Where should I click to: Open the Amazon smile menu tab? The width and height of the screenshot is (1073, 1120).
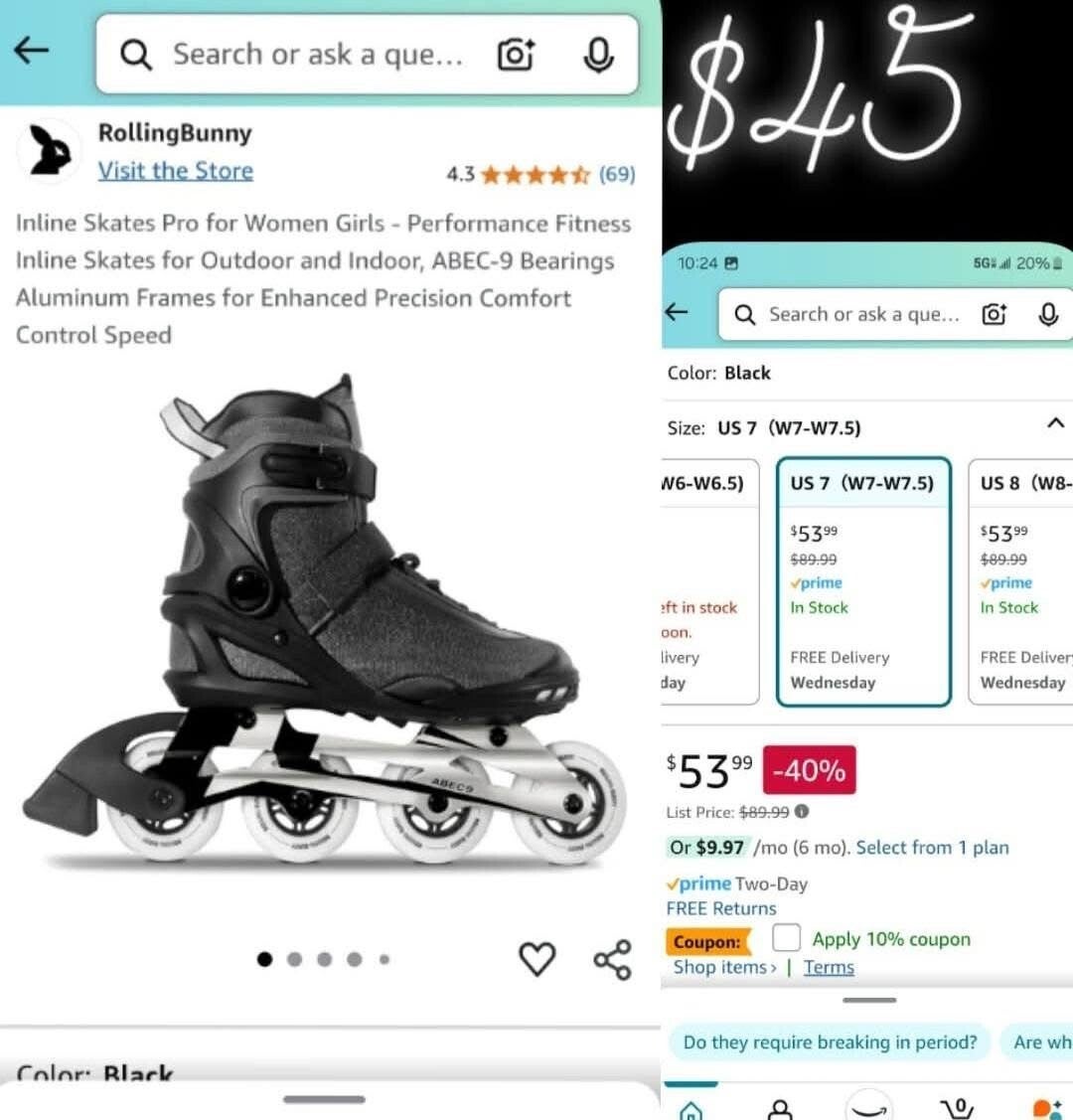(868, 1107)
